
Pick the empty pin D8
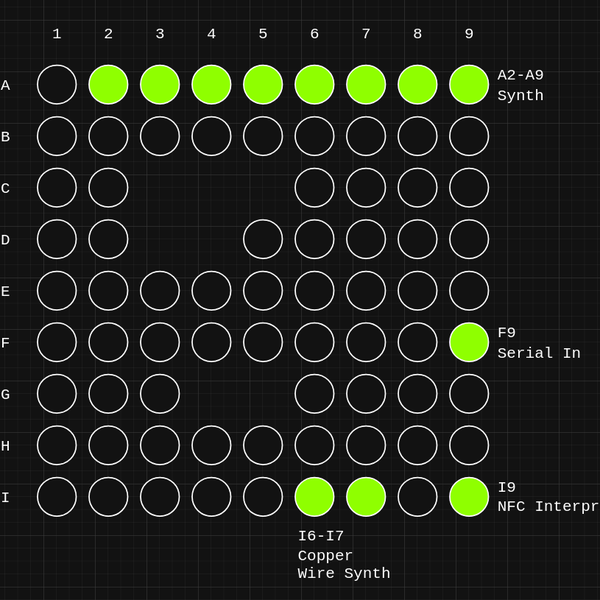coord(417,239)
